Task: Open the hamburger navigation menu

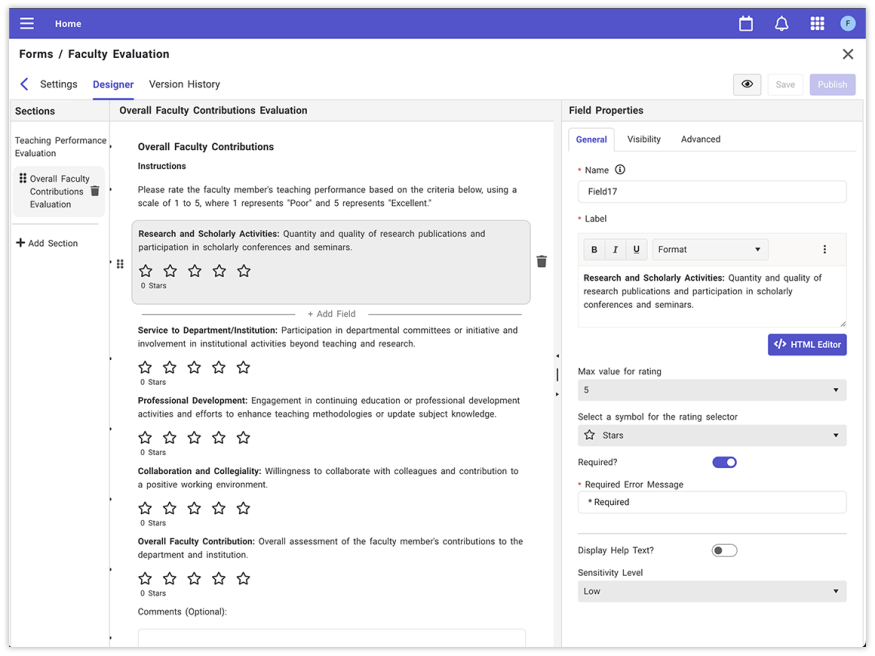Action: pyautogui.click(x=26, y=23)
